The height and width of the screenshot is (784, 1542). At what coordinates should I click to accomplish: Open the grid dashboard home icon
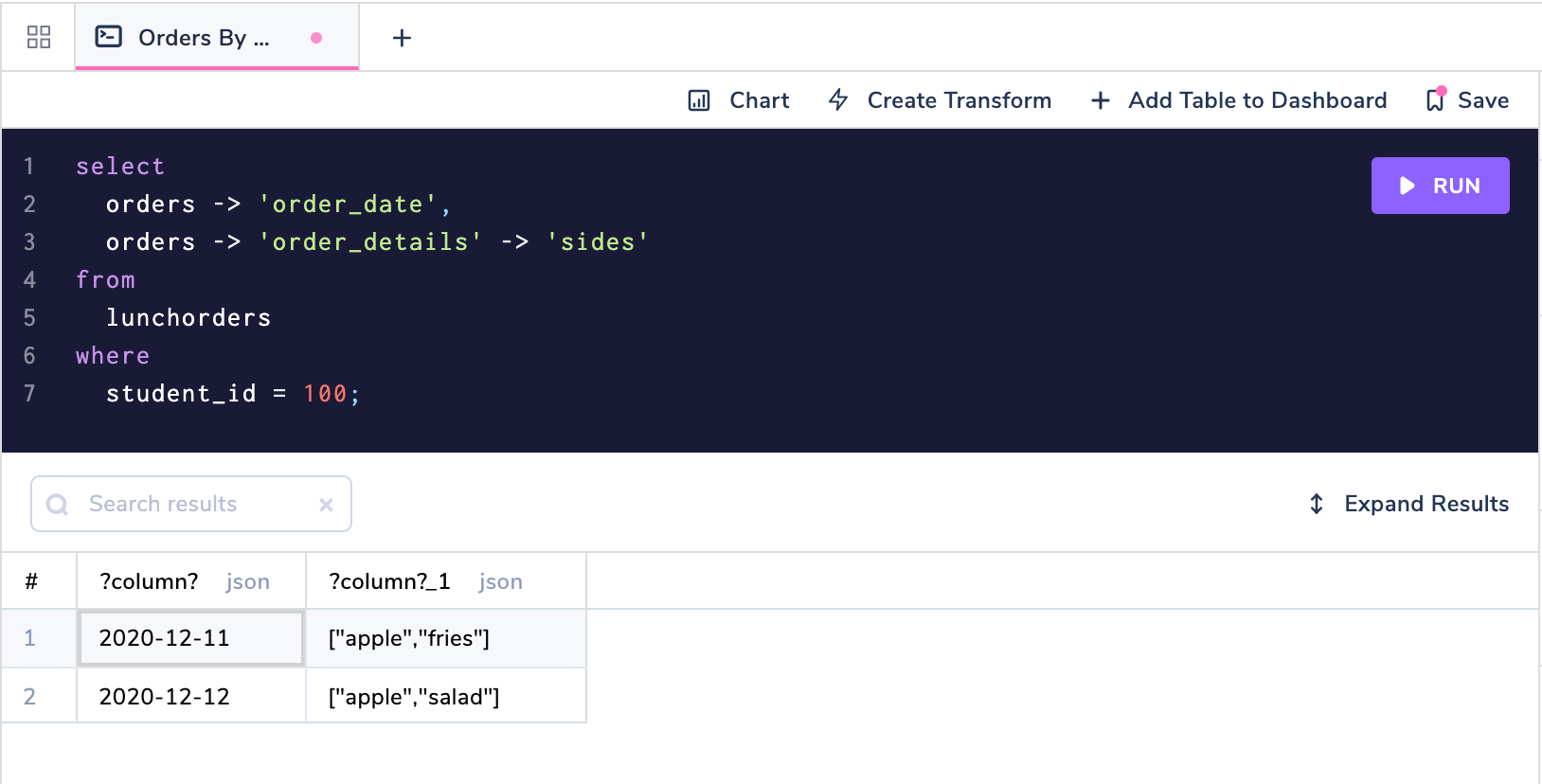point(39,37)
